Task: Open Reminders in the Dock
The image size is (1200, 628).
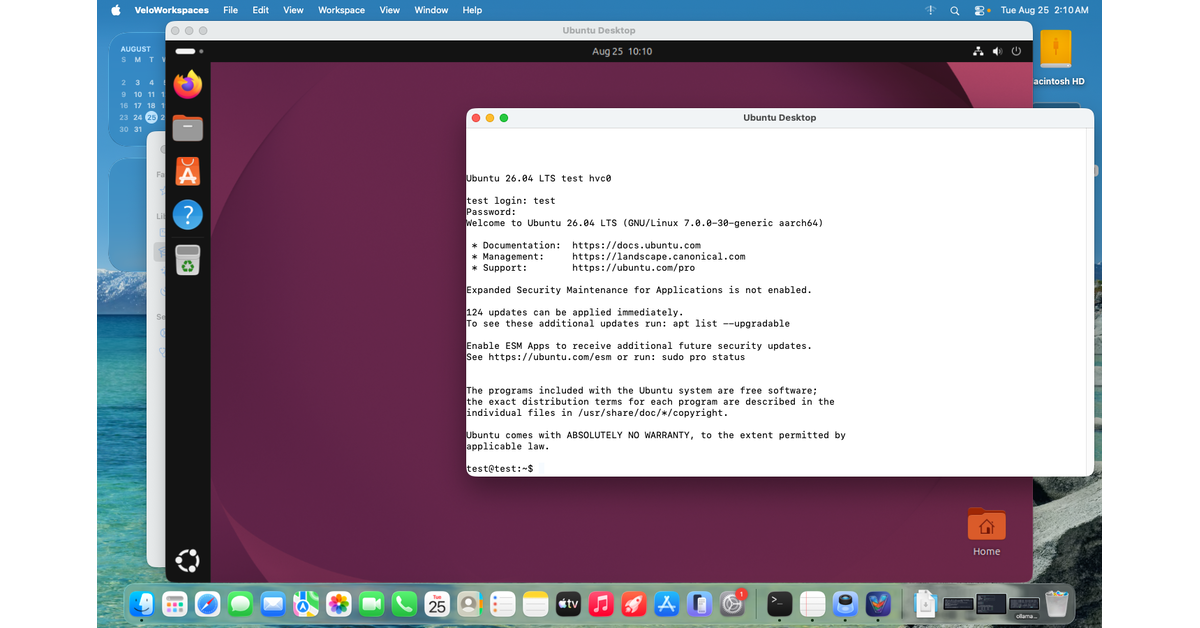Action: coord(502,603)
